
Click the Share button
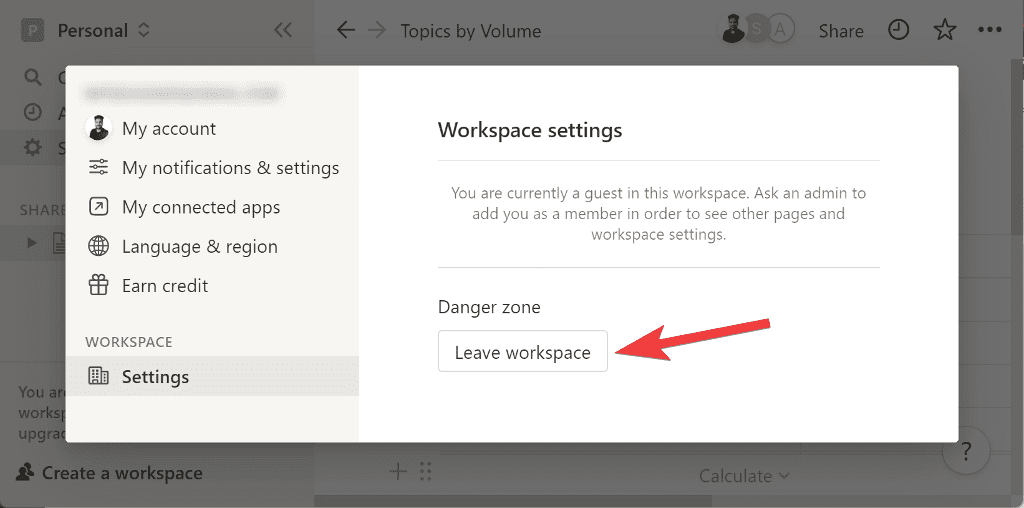click(x=840, y=31)
